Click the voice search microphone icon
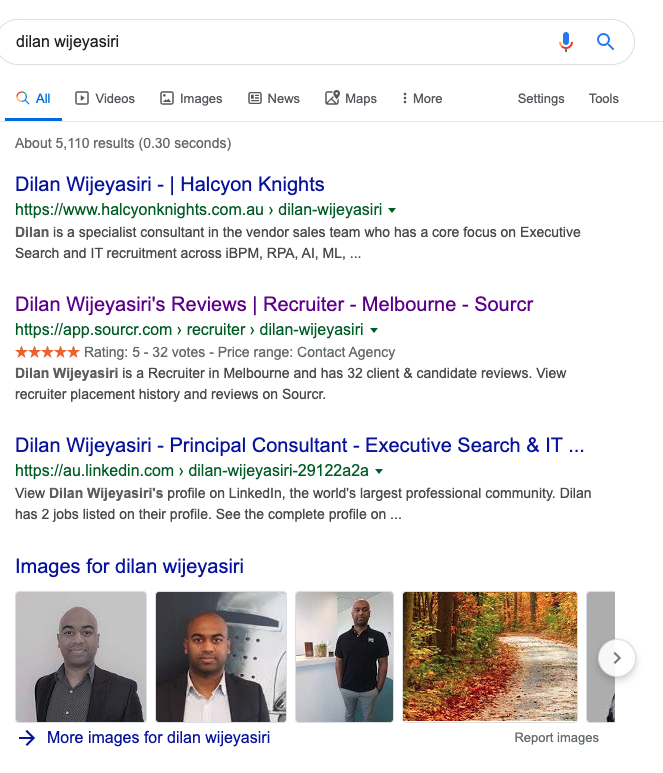 [566, 42]
